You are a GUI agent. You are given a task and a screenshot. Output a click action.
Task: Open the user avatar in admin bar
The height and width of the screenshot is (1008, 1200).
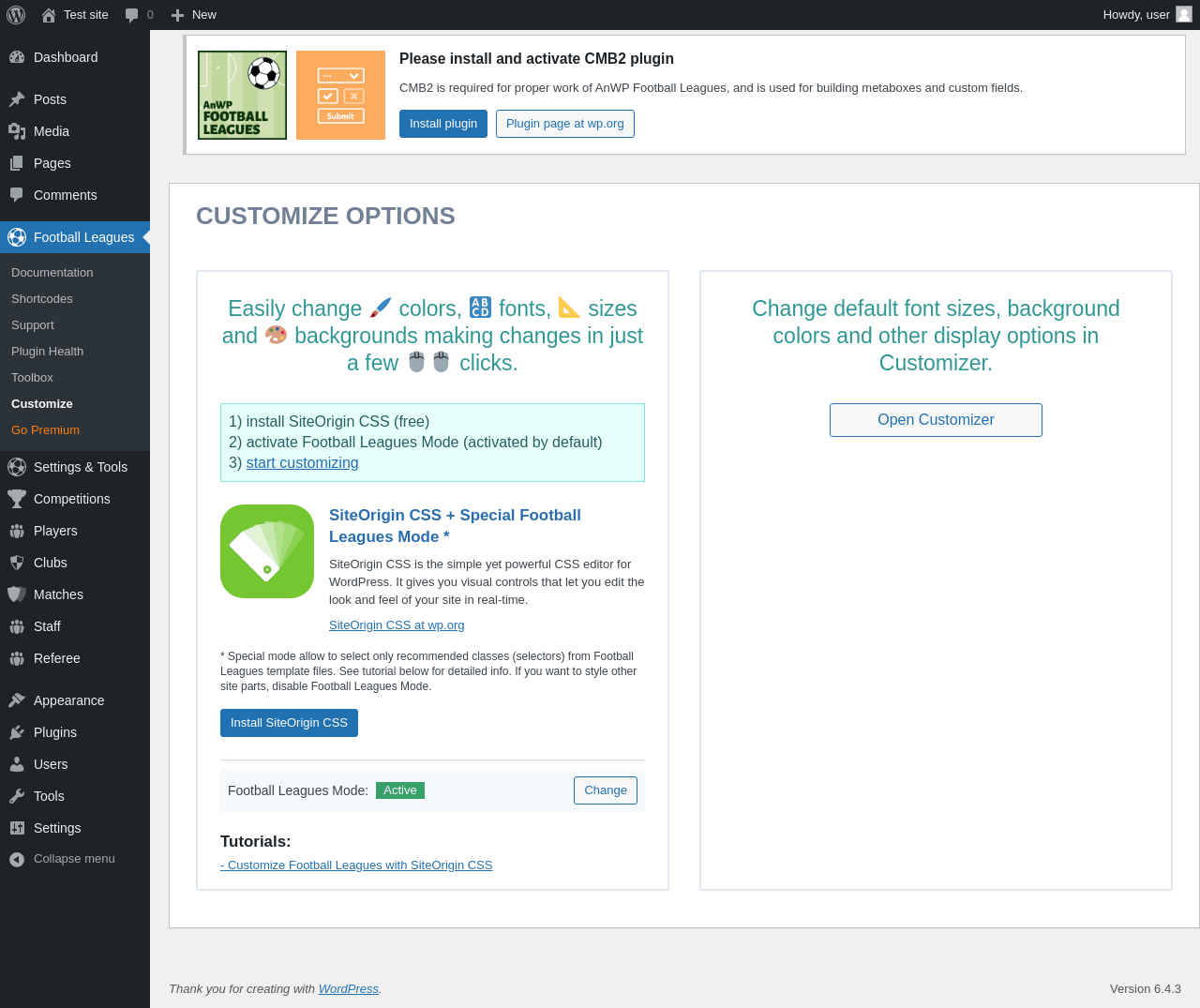pyautogui.click(x=1184, y=14)
